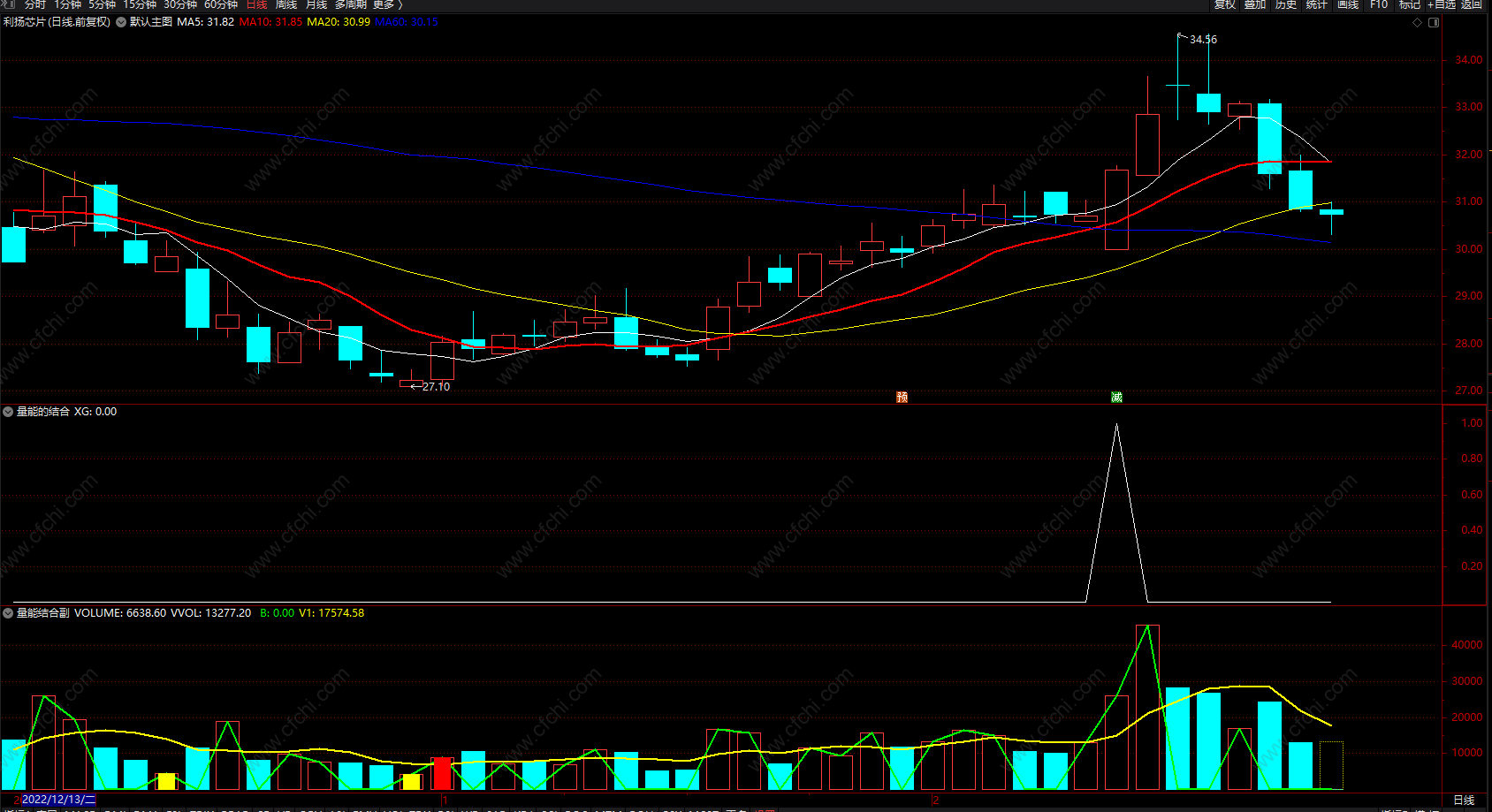Click the 标记 mark button

[x=1409, y=4]
